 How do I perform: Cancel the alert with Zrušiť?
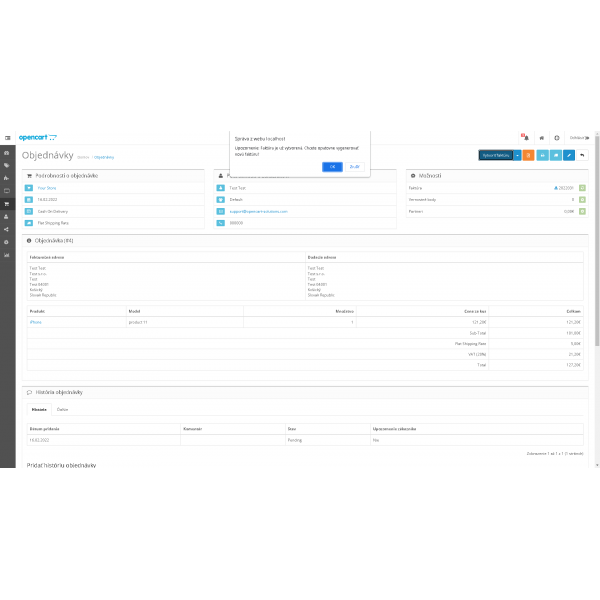click(355, 167)
